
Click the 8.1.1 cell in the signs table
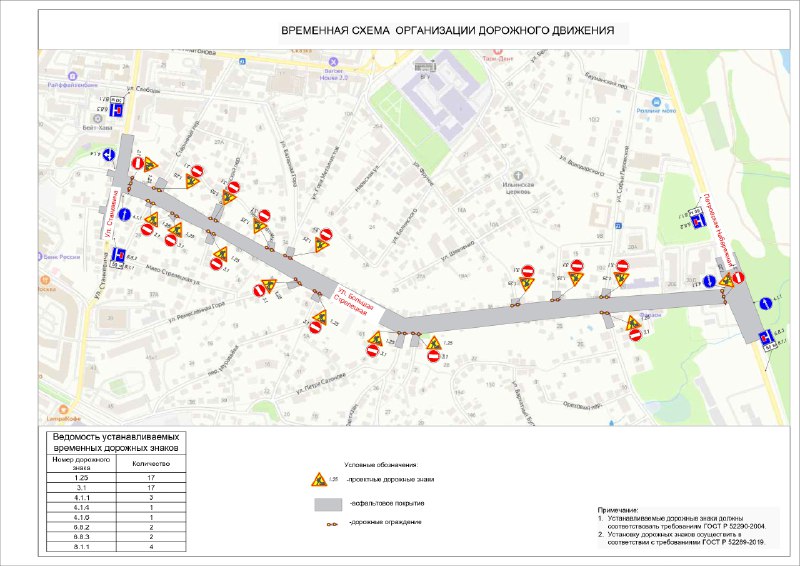(x=82, y=547)
